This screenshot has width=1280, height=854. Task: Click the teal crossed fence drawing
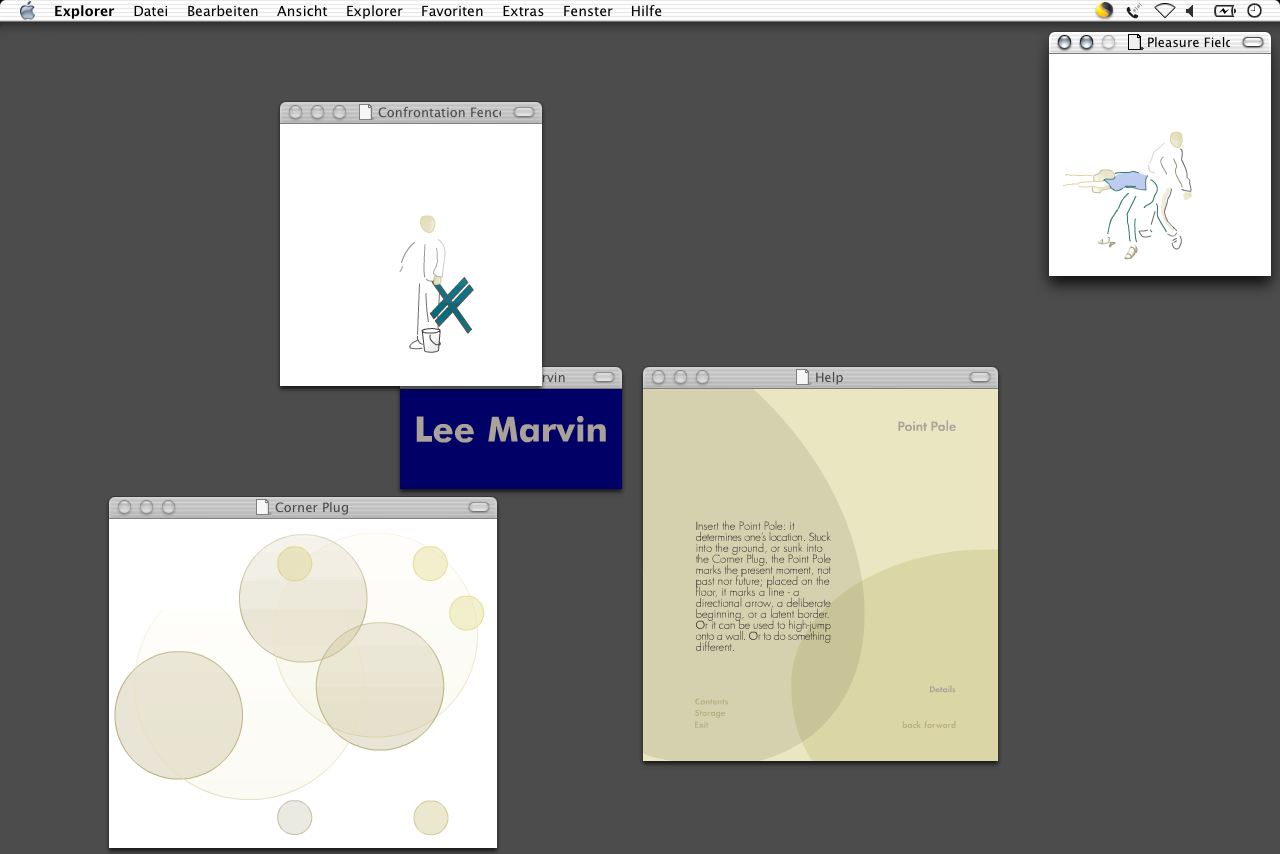(452, 305)
